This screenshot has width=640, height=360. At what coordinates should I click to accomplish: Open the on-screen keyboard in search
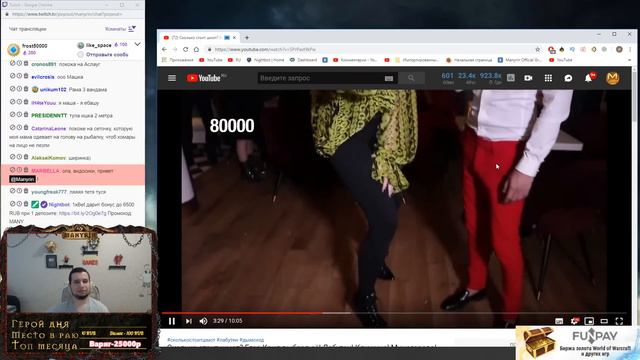coord(389,78)
